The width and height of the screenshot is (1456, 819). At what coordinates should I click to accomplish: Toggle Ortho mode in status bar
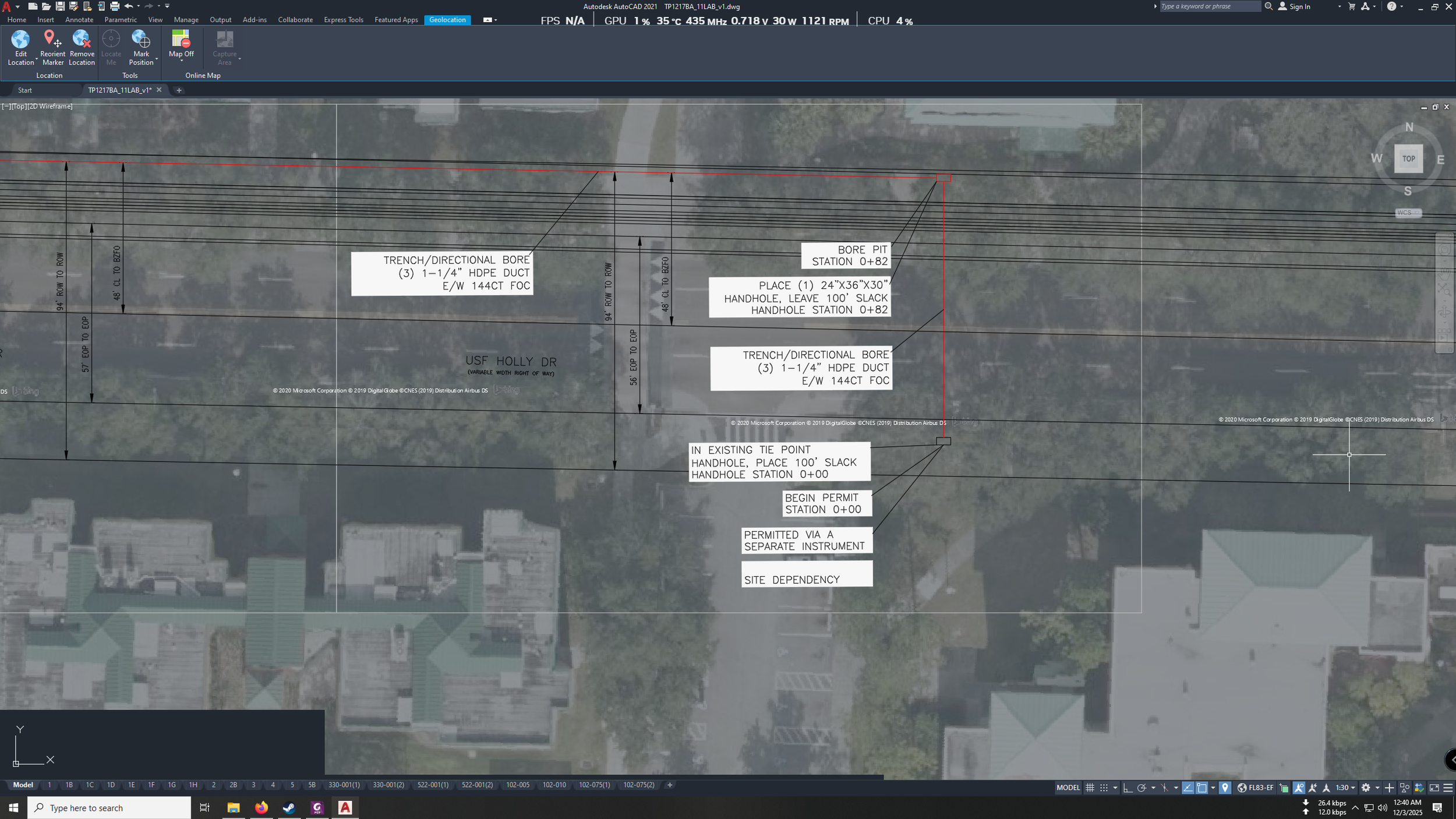tap(1128, 788)
